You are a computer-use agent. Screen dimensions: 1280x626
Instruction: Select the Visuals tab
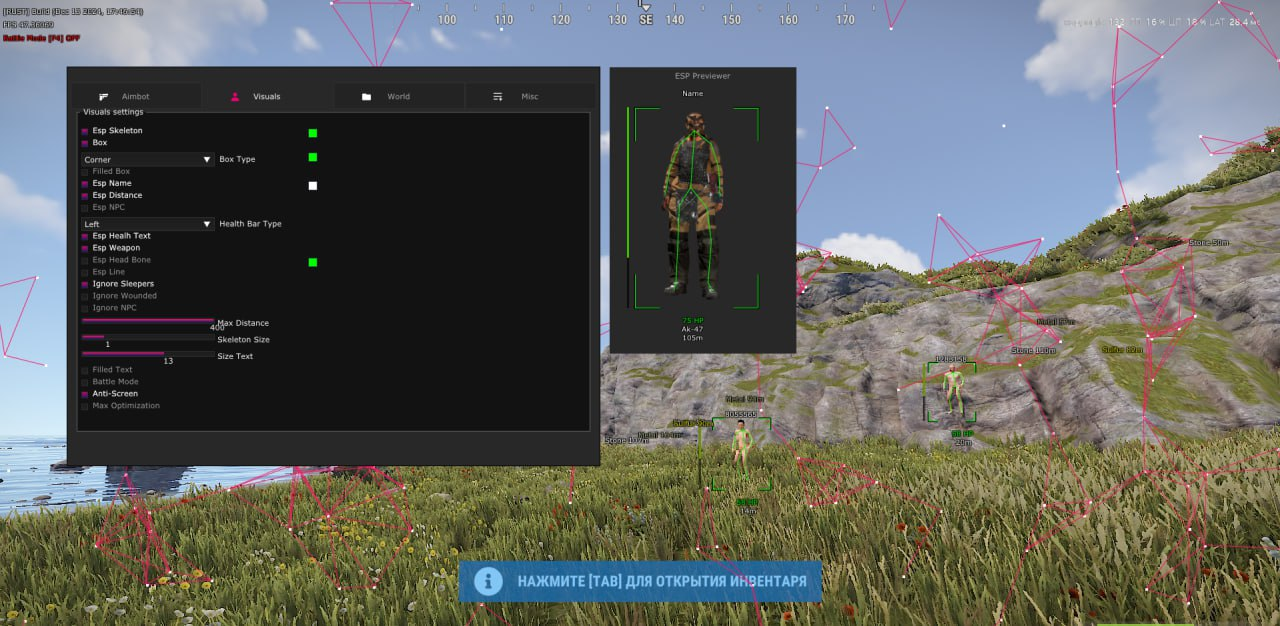click(x=267, y=97)
